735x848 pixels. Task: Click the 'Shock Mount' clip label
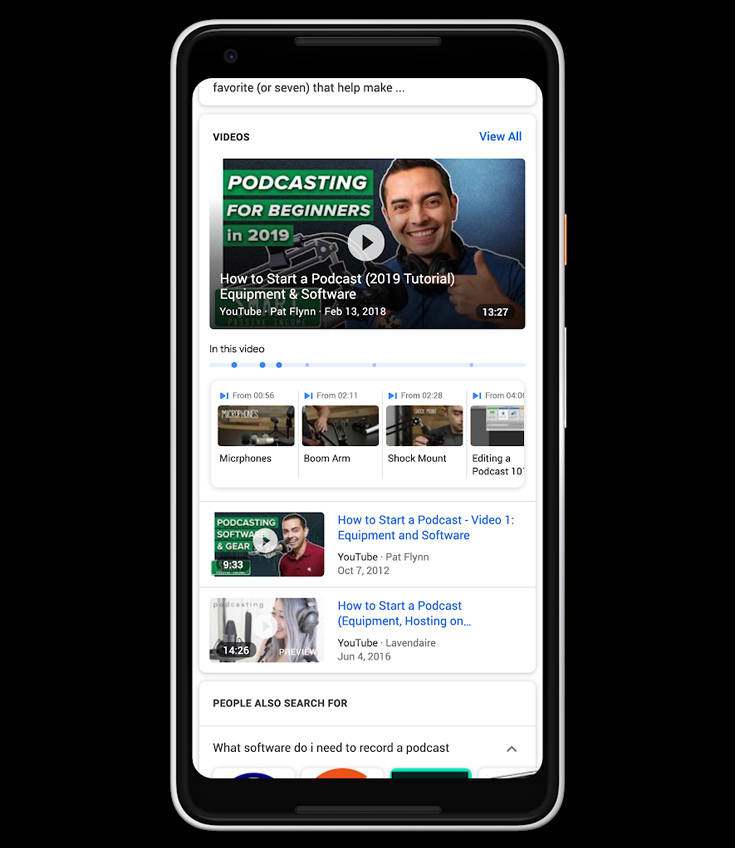coord(417,459)
